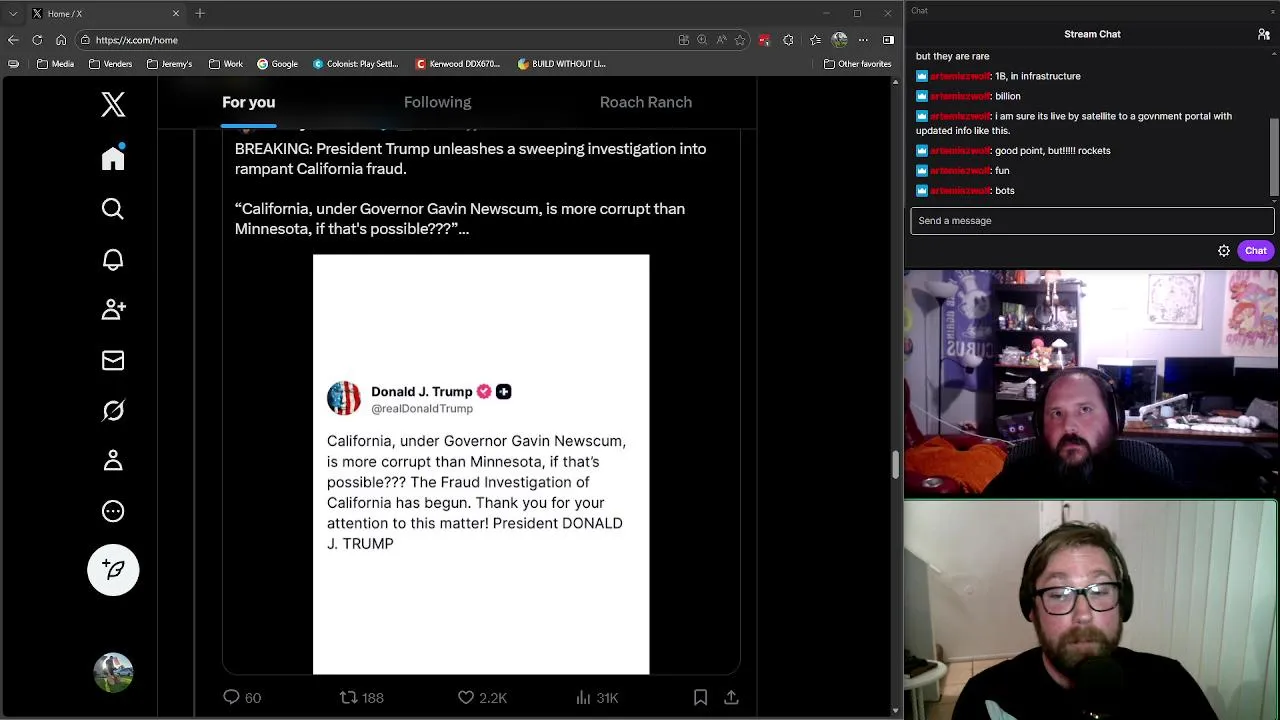Open the Colonist: Play Settl... bookmark
The height and width of the screenshot is (720, 1280).
356,64
